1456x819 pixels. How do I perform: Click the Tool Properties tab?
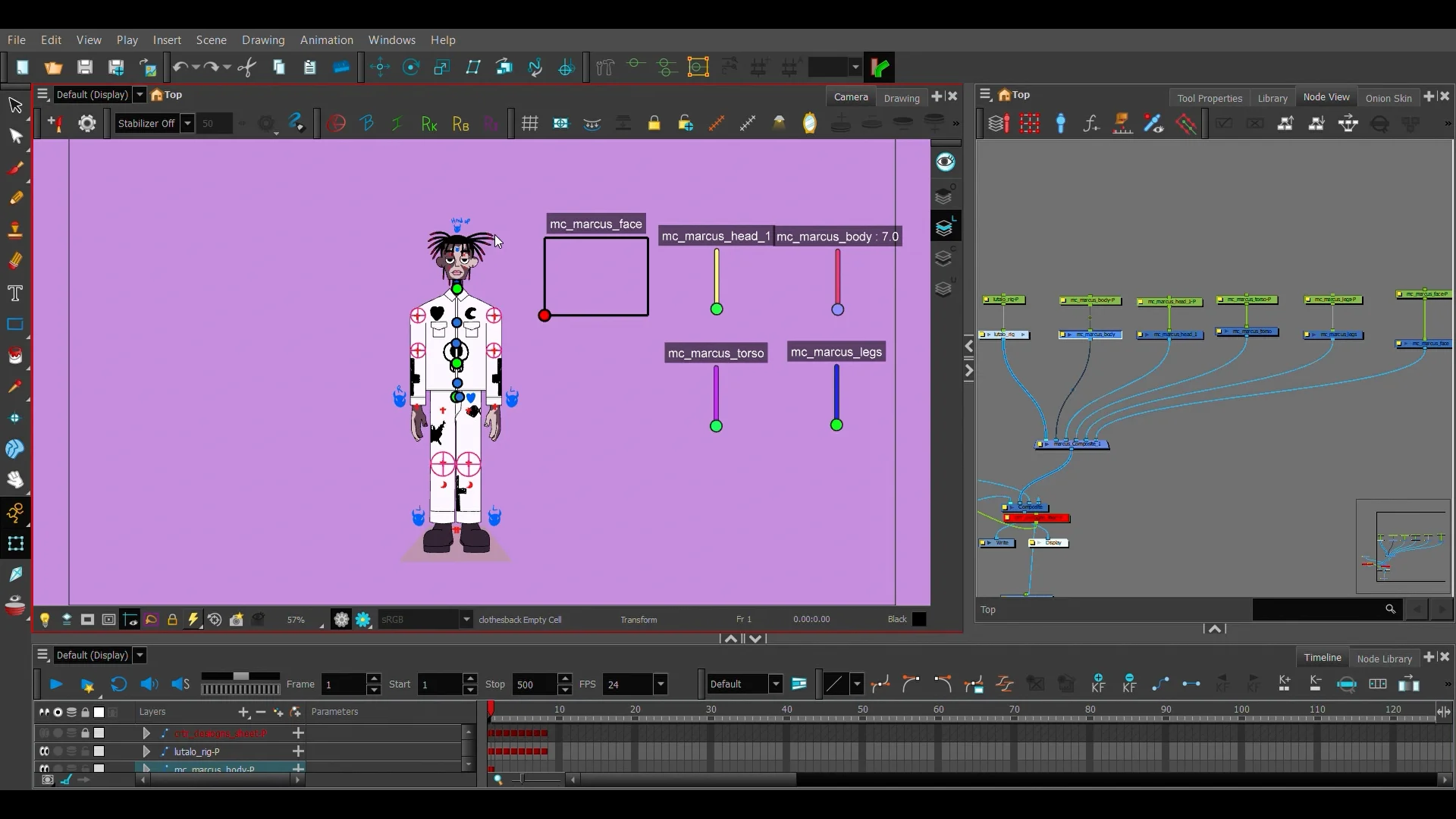tap(1210, 98)
